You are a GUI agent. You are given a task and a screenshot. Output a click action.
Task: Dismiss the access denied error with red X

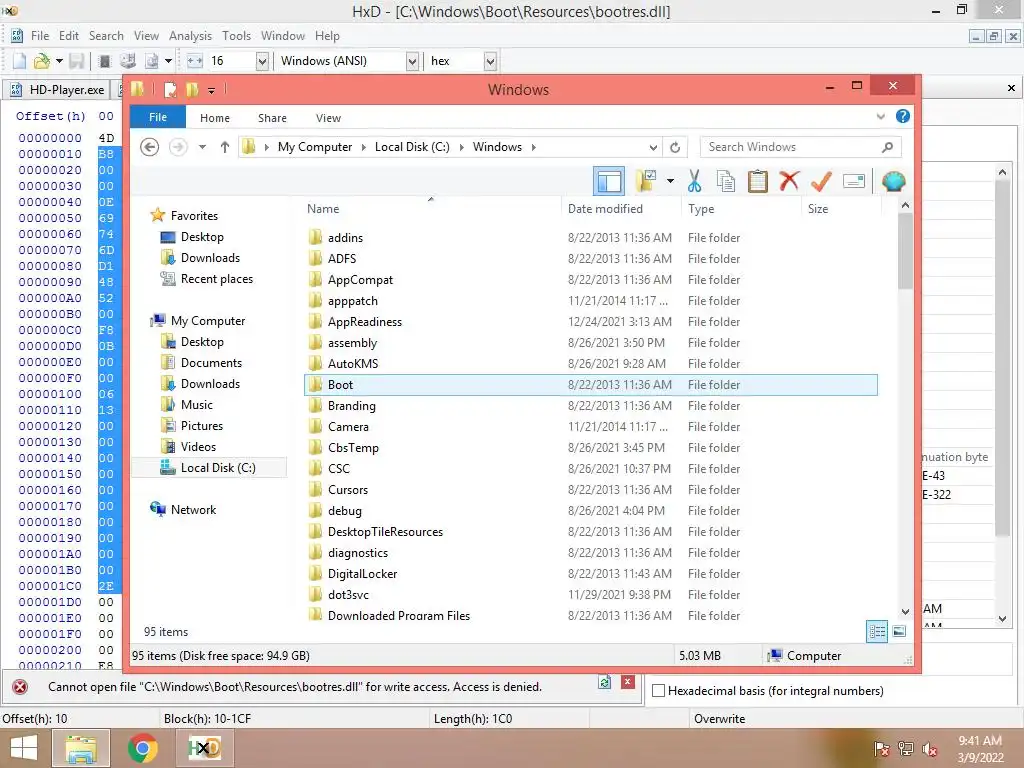[x=628, y=682]
